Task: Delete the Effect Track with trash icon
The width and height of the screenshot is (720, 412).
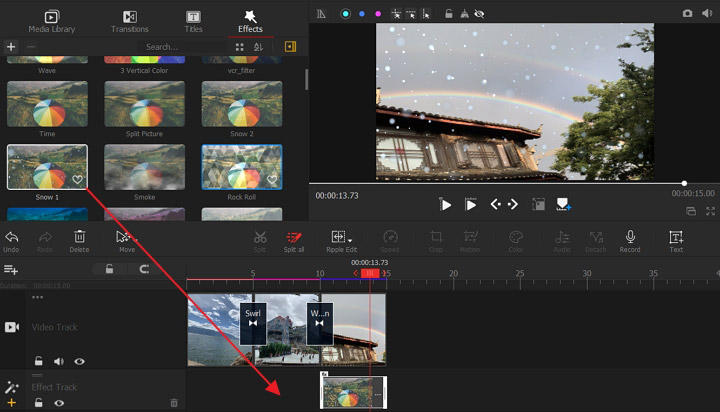Action: point(173,403)
